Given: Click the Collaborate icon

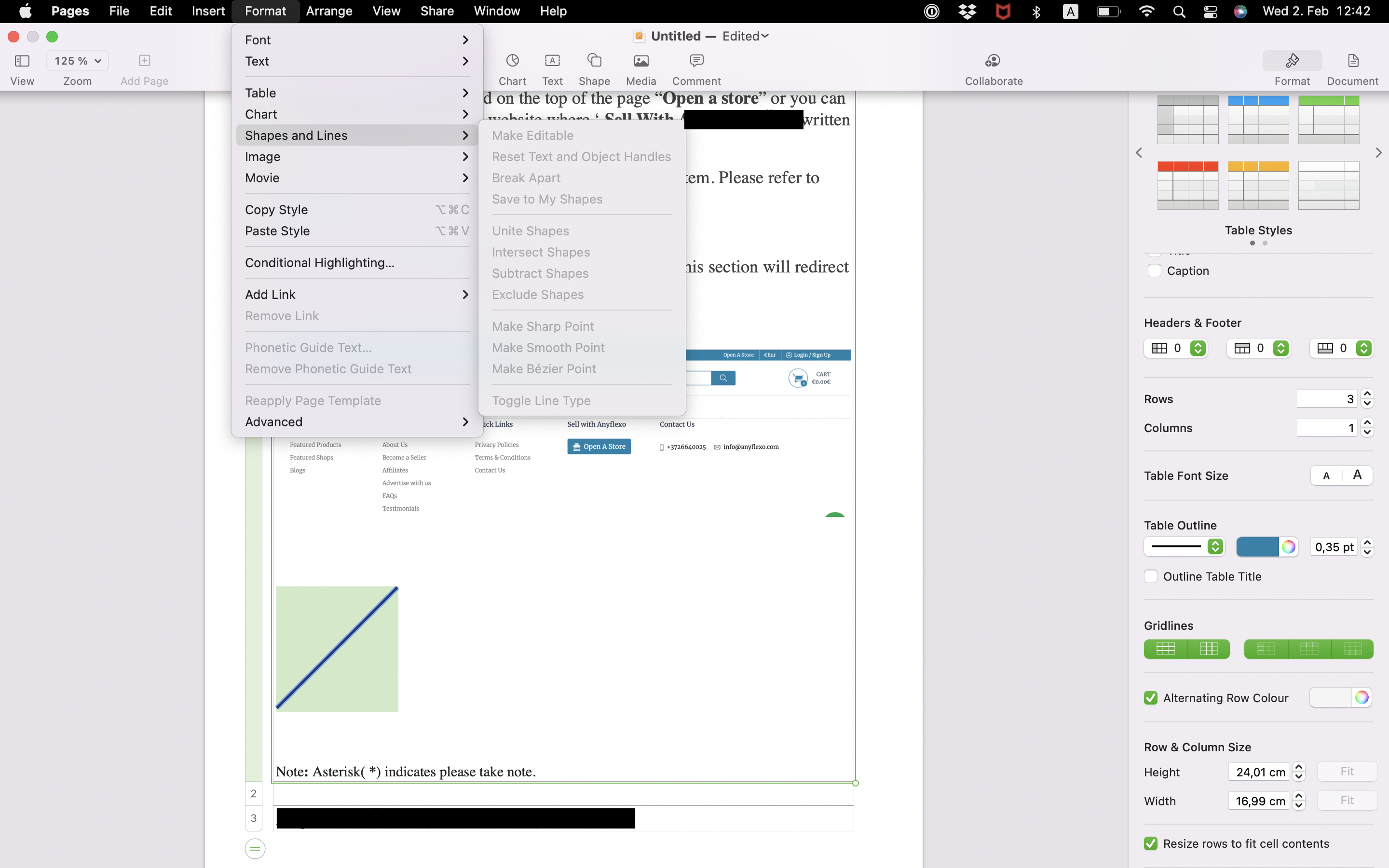Looking at the screenshot, I should click(x=993, y=61).
